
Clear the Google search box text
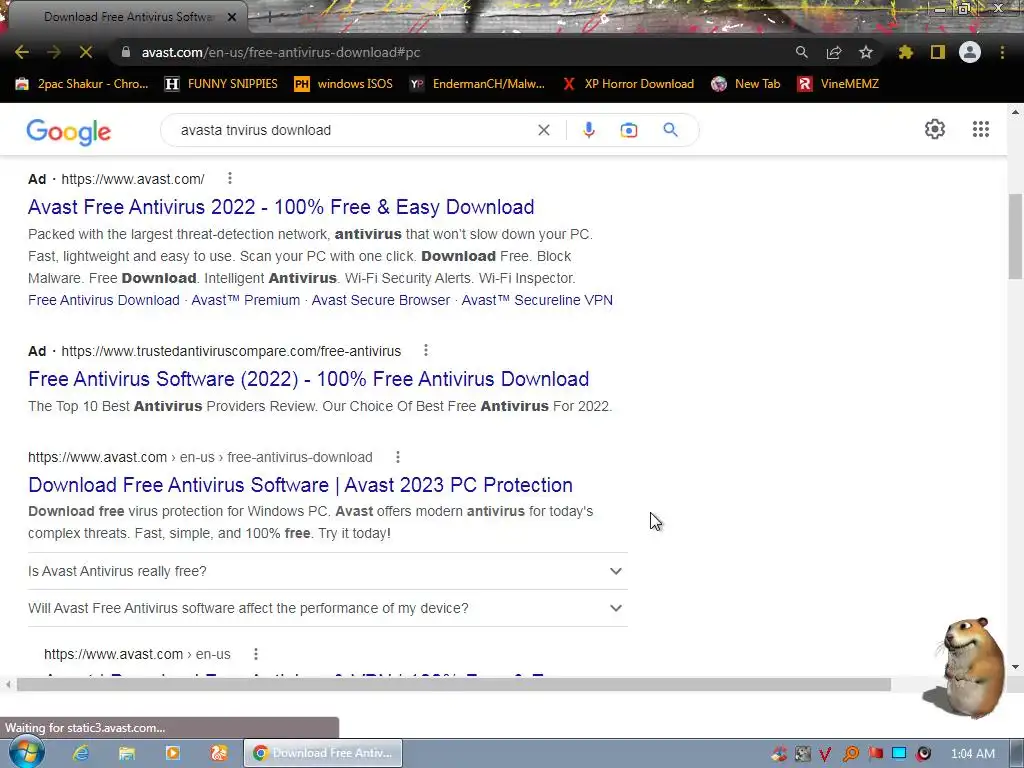click(543, 130)
